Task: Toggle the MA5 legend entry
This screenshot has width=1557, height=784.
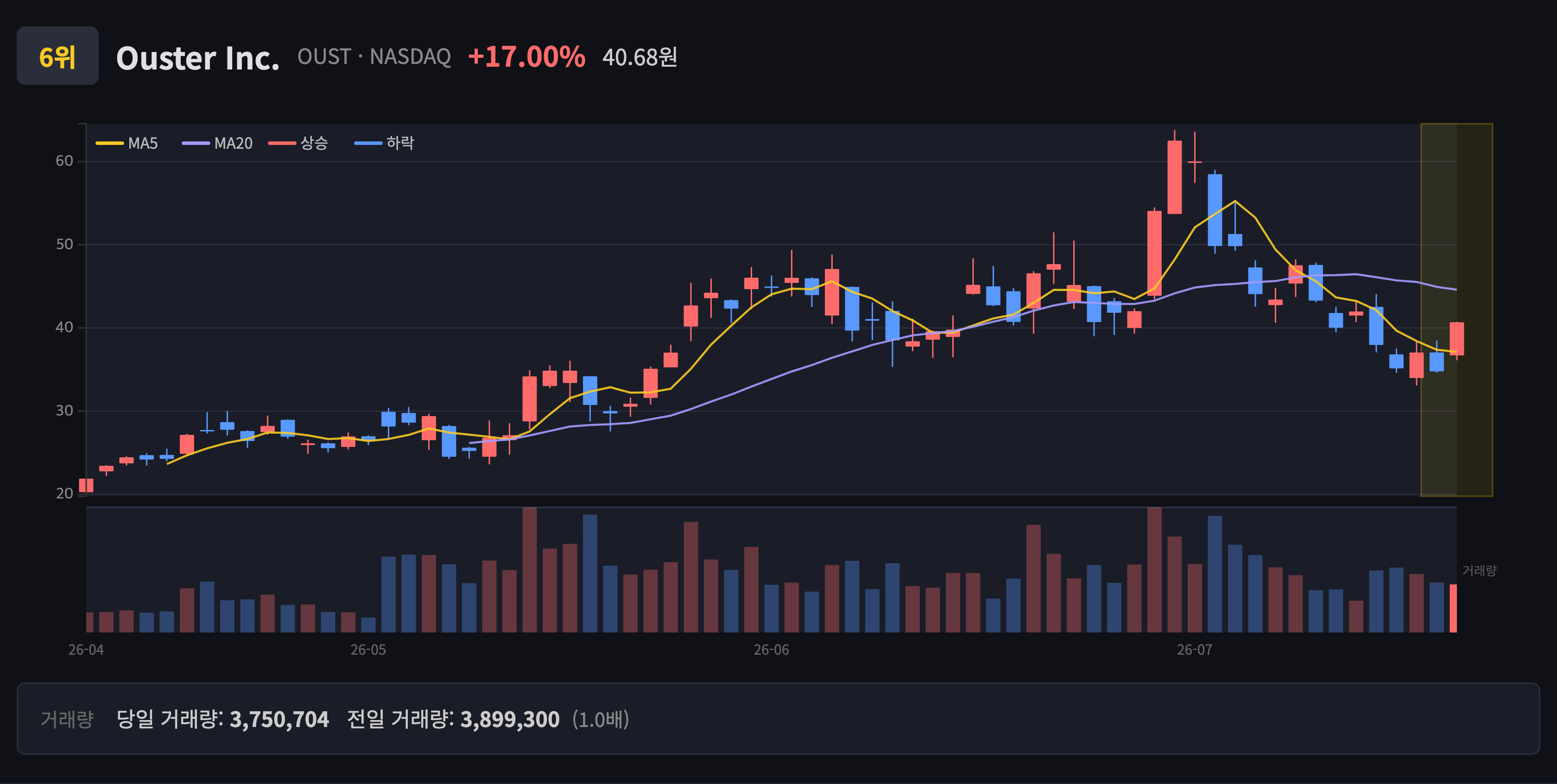Action: pyautogui.click(x=127, y=143)
